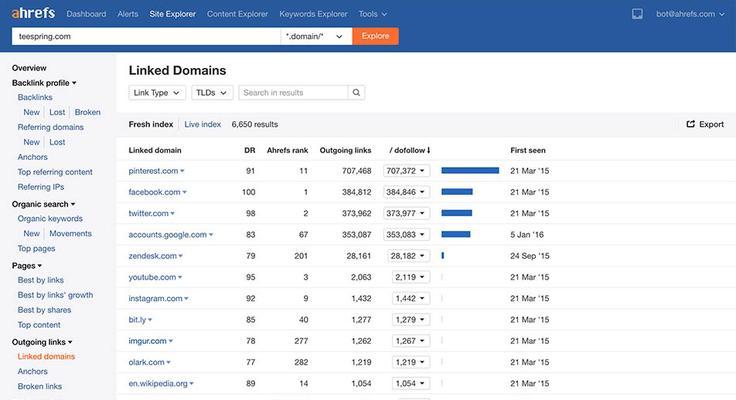Viewport: 736px width, 400px height.
Task: Open the en.wikipedia.org domain caret menu
Action: (x=192, y=384)
